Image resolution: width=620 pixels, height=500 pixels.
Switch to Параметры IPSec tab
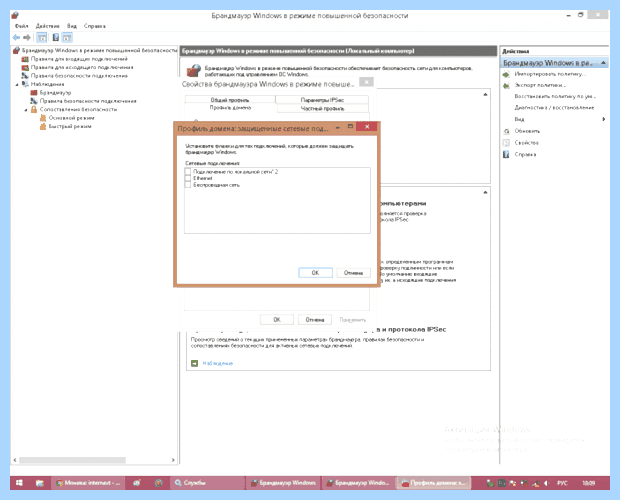pos(322,100)
